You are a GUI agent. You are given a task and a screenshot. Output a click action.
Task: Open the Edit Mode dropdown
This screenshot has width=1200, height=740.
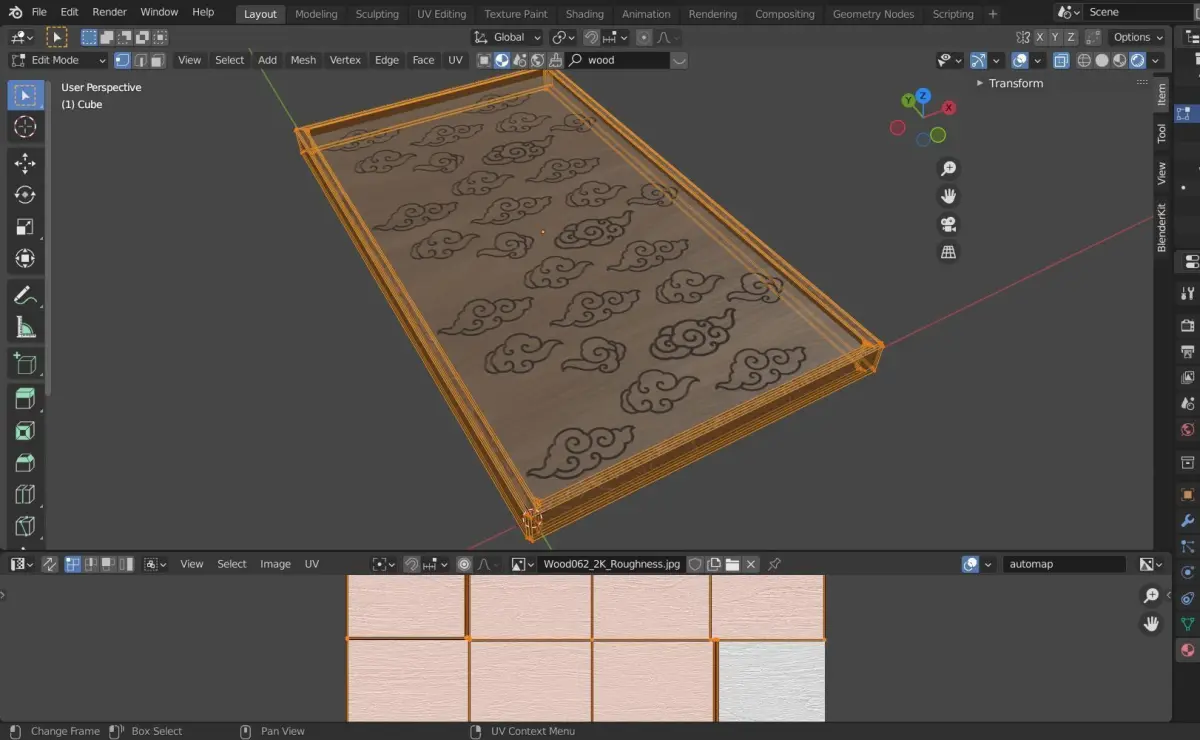[x=58, y=60]
